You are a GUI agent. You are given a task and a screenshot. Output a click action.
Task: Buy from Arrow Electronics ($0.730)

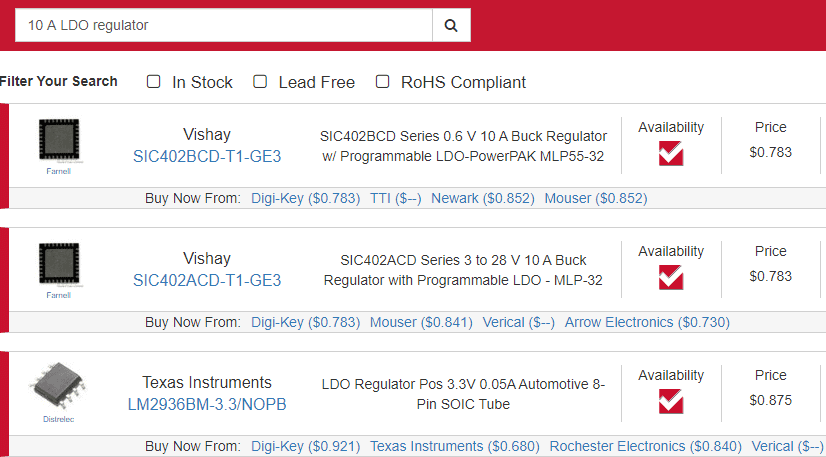[x=647, y=322]
